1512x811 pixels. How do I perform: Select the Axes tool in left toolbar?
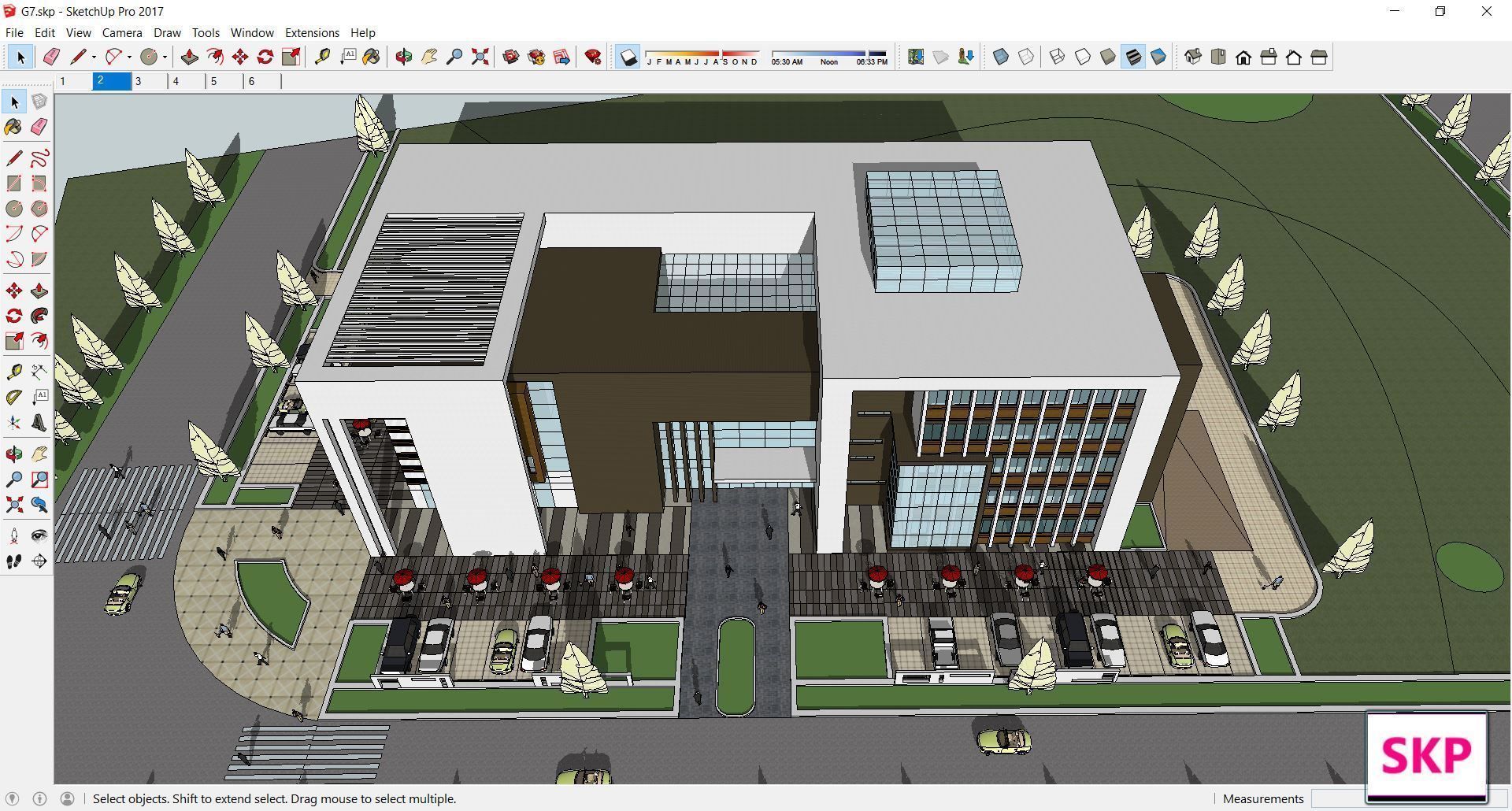pyautogui.click(x=14, y=423)
